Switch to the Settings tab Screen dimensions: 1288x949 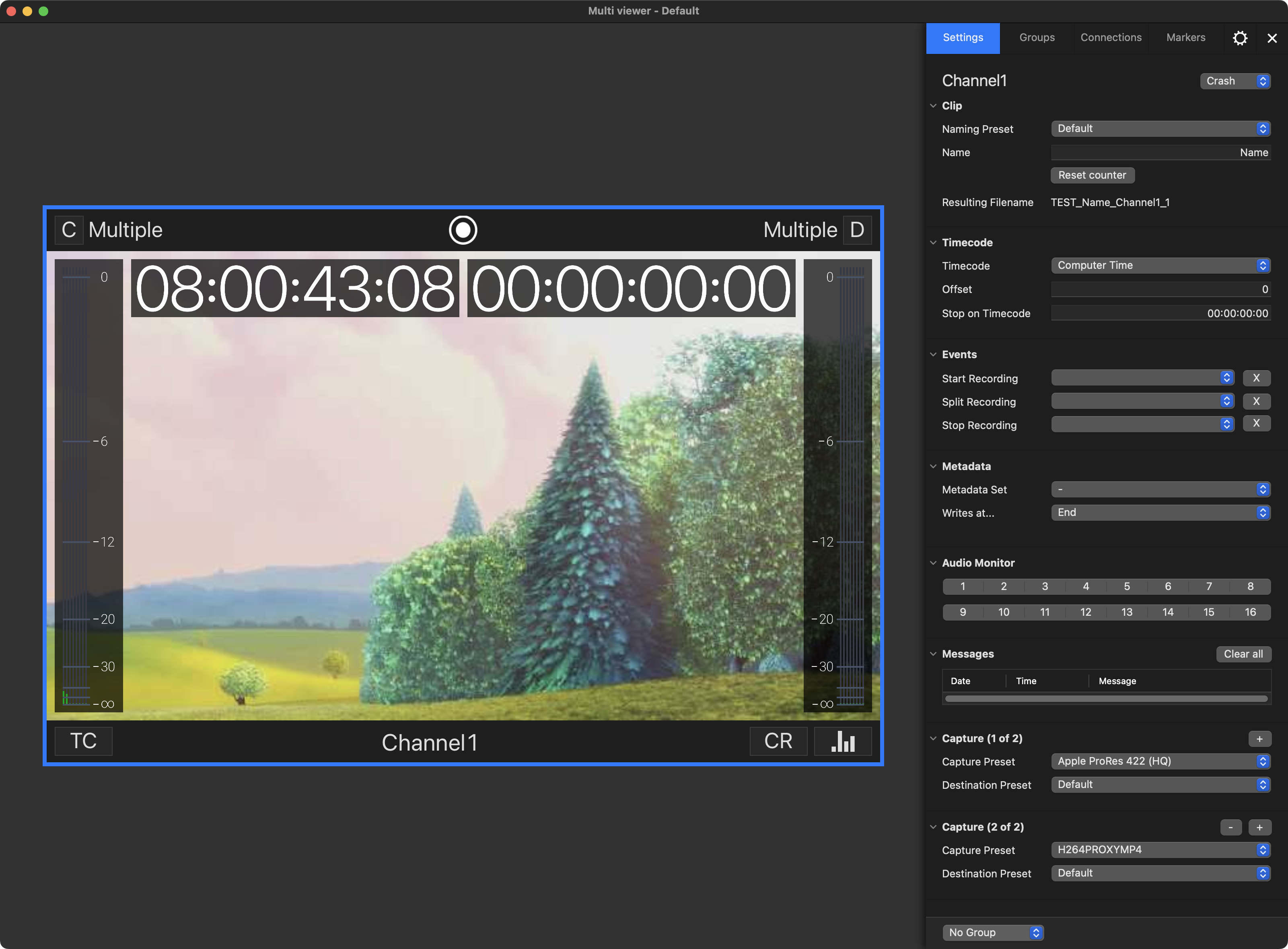(x=963, y=38)
